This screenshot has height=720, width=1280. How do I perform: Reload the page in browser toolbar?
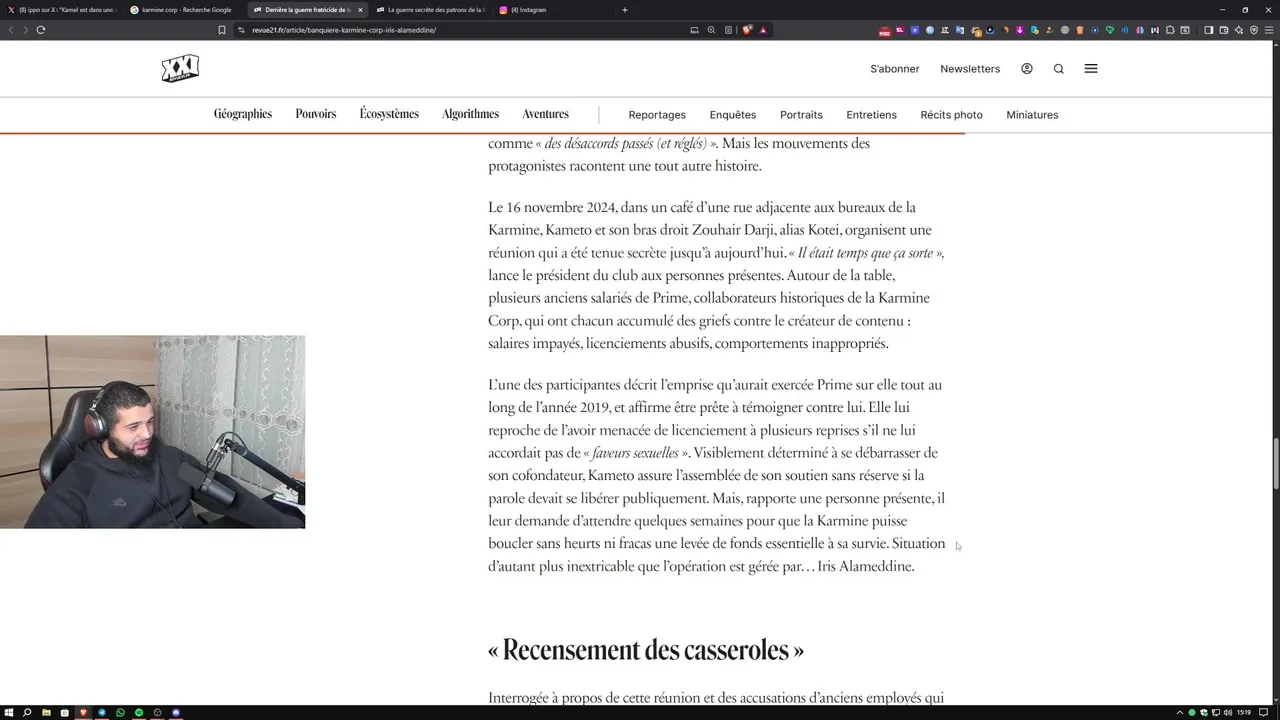tap(41, 30)
